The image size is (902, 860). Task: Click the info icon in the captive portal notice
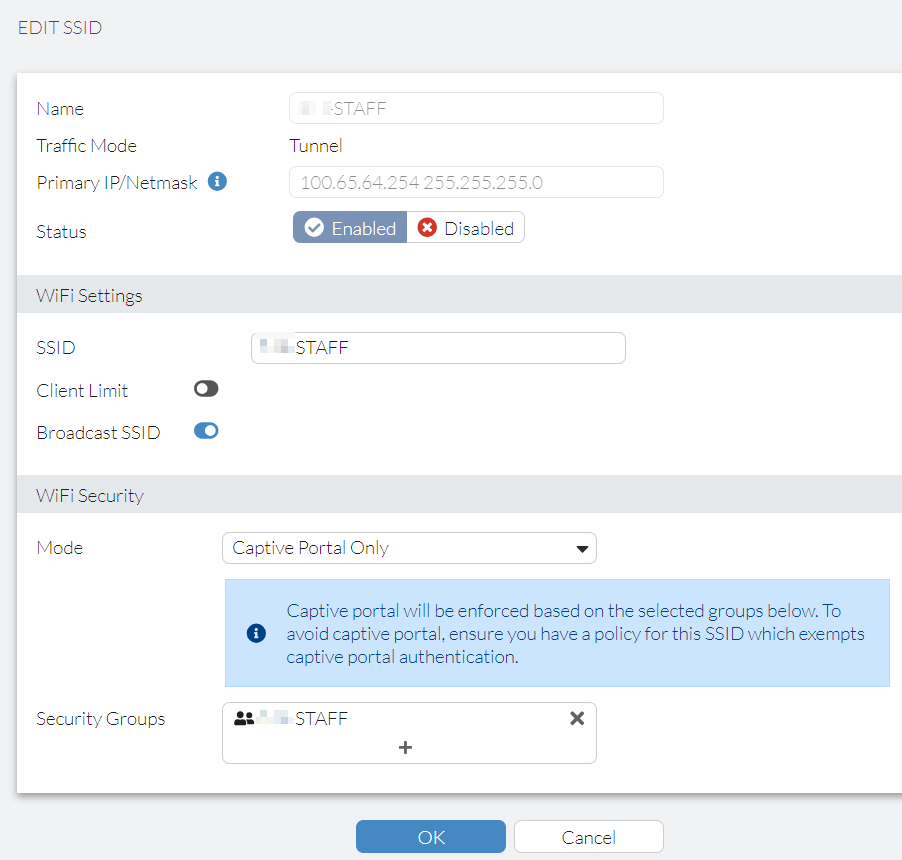(x=255, y=632)
